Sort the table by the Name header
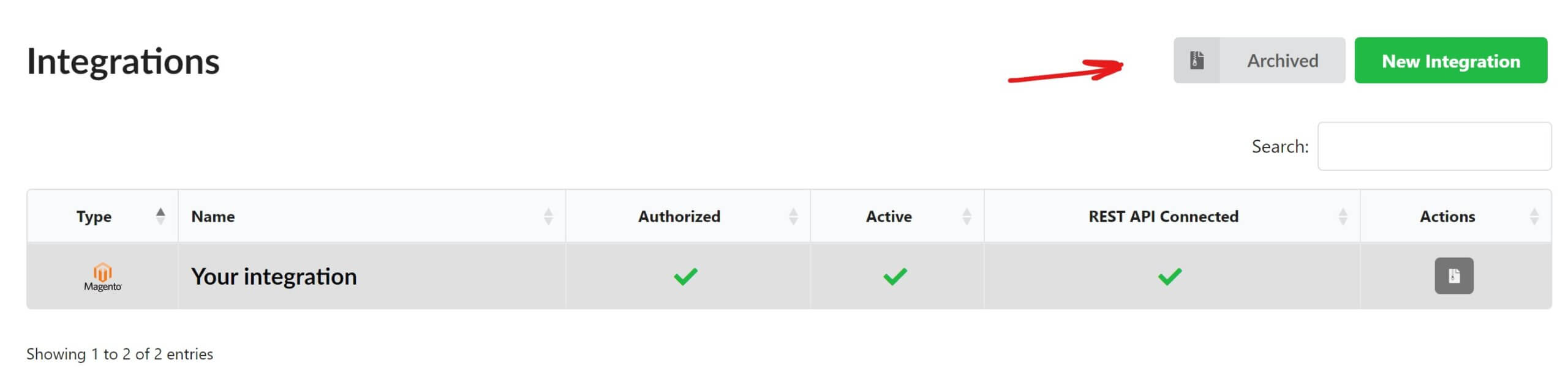Screen dimensions: 1568x382 click(x=213, y=215)
